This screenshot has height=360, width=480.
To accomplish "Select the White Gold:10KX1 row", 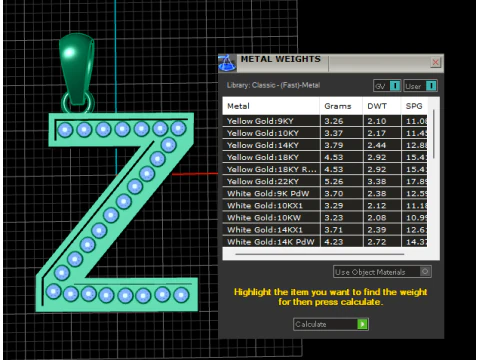I will pyautogui.click(x=325, y=205).
